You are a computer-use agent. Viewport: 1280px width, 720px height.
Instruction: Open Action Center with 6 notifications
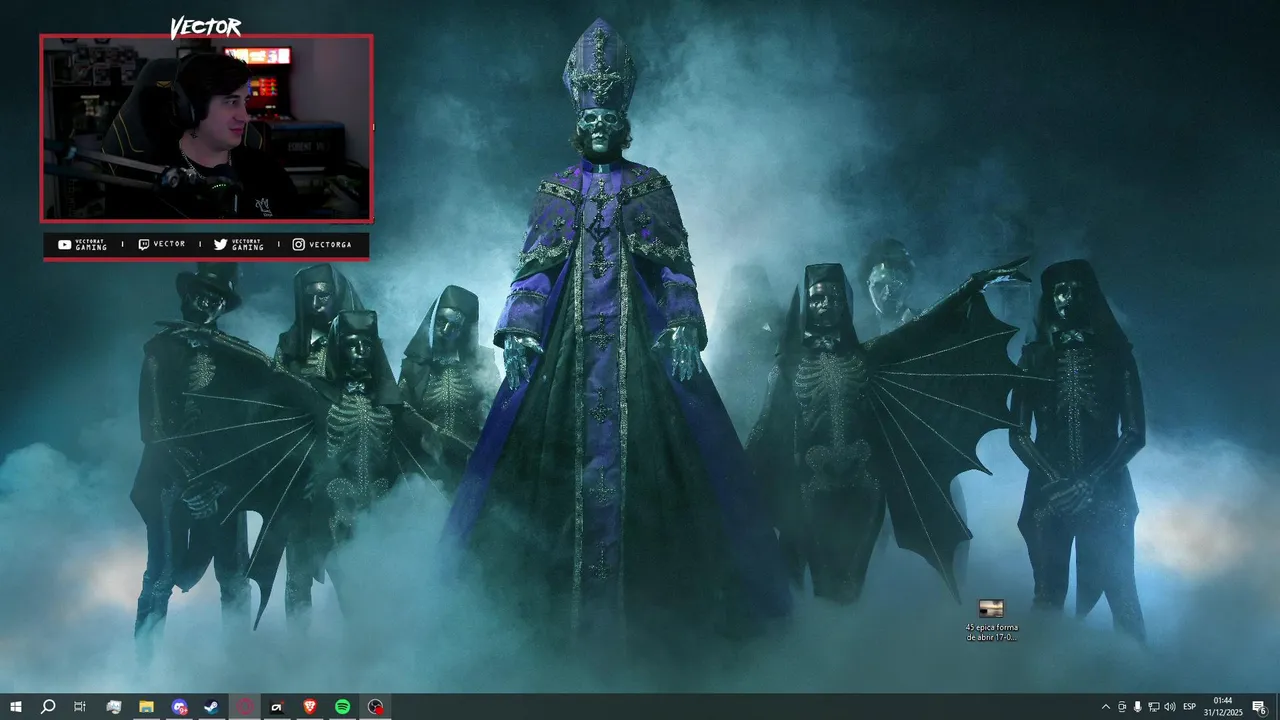(x=1260, y=707)
